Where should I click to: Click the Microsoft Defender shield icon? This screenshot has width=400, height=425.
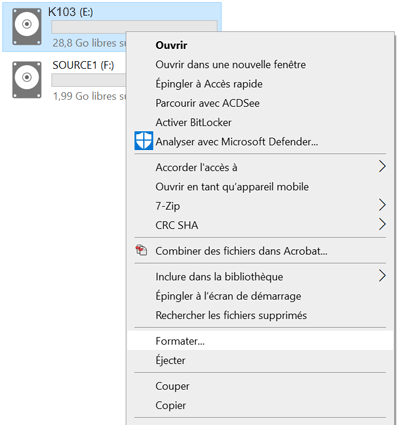coord(144,141)
